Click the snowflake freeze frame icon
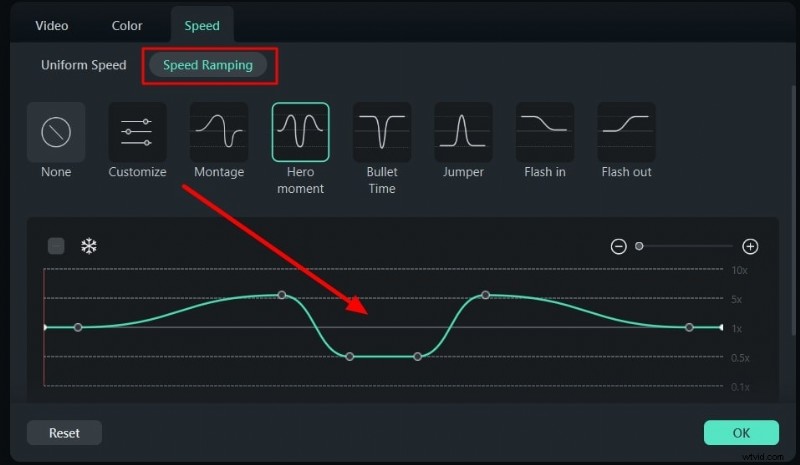Viewport: 800px width, 465px height. click(x=89, y=246)
